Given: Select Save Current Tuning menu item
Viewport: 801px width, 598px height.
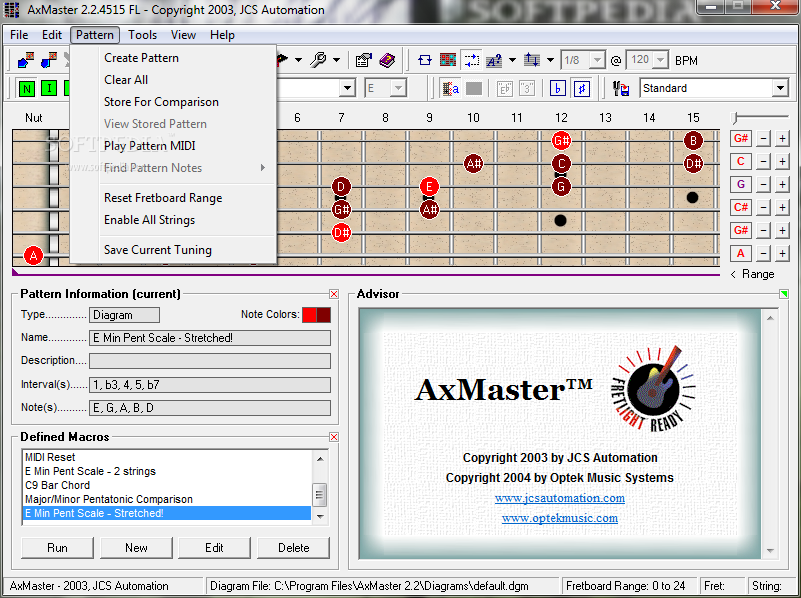Looking at the screenshot, I should pos(158,250).
